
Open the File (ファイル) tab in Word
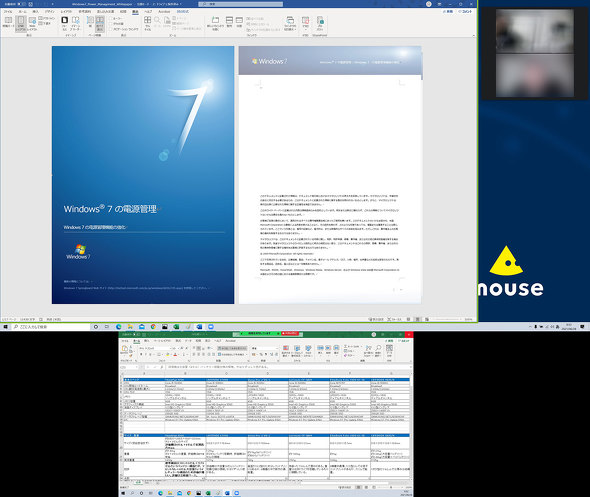[8, 12]
